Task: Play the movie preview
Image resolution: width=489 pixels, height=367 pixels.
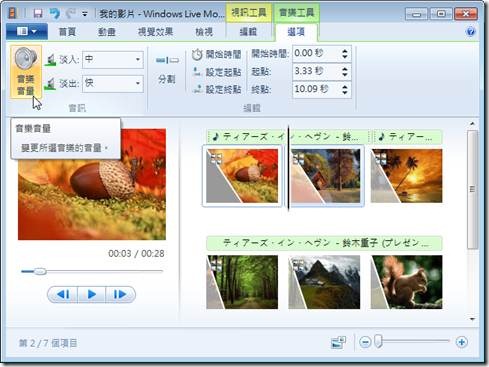Action: point(92,294)
